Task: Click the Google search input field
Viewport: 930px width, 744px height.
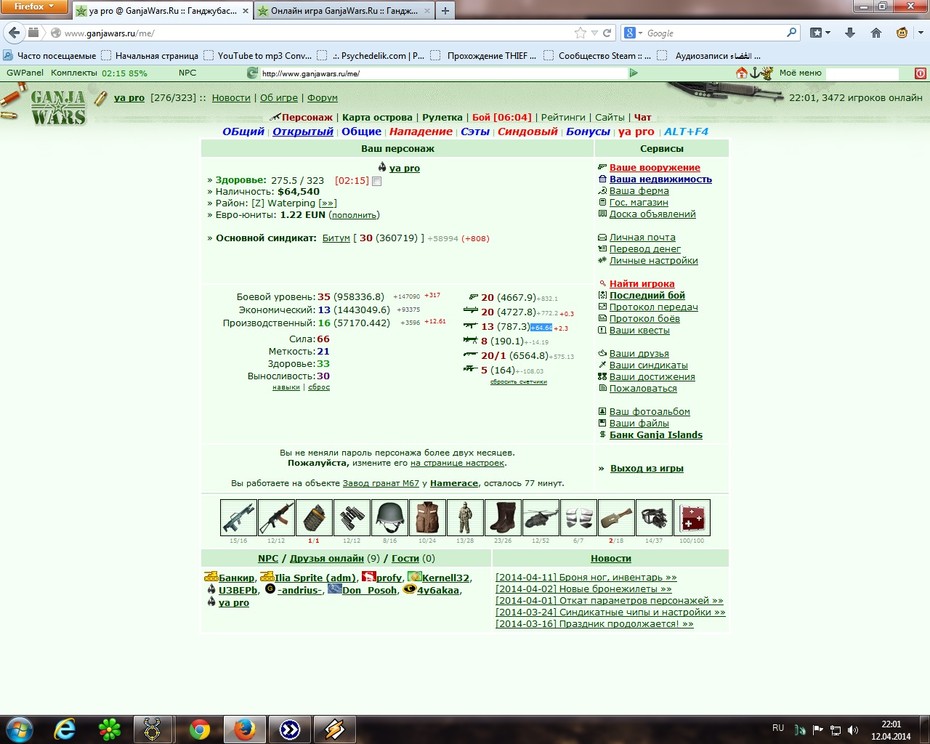Action: click(716, 33)
